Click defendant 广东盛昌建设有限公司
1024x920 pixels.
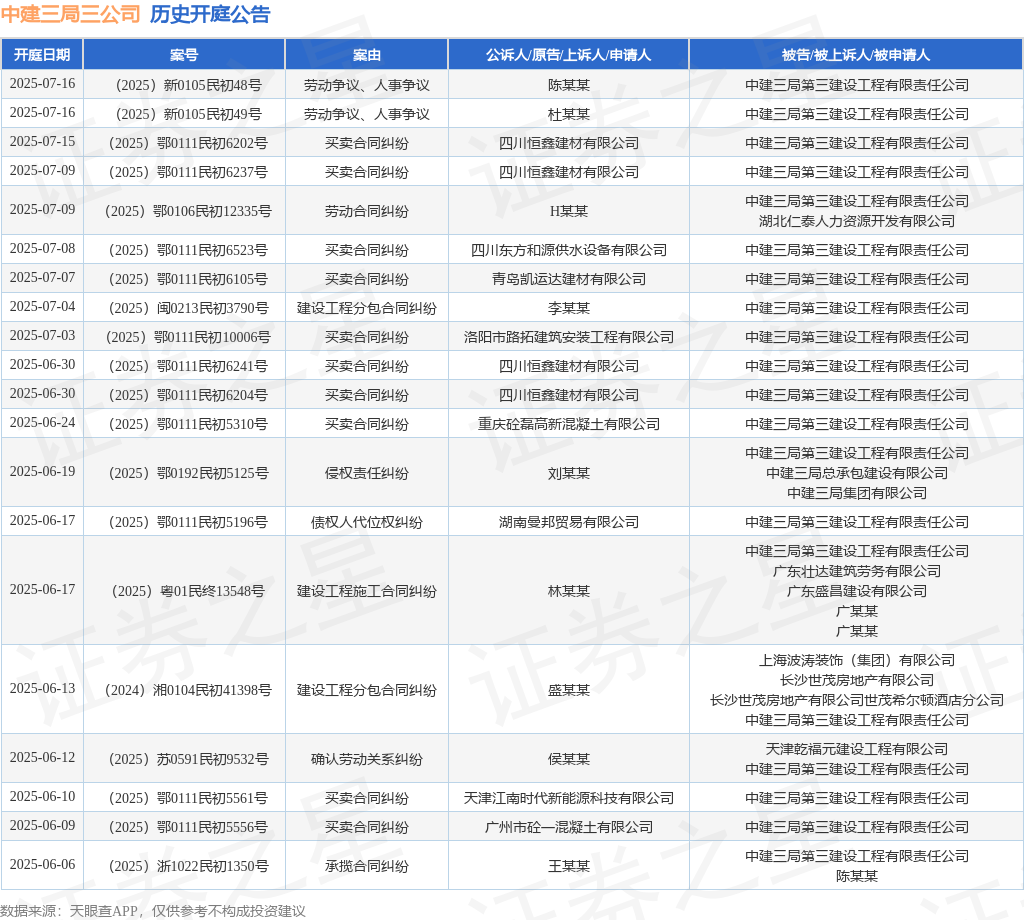click(856, 591)
